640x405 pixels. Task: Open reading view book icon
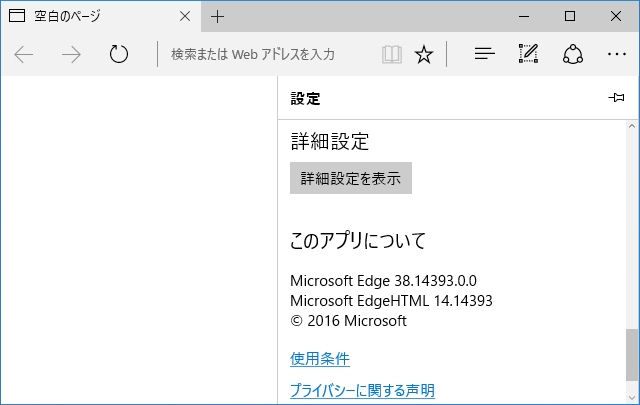pyautogui.click(x=392, y=54)
